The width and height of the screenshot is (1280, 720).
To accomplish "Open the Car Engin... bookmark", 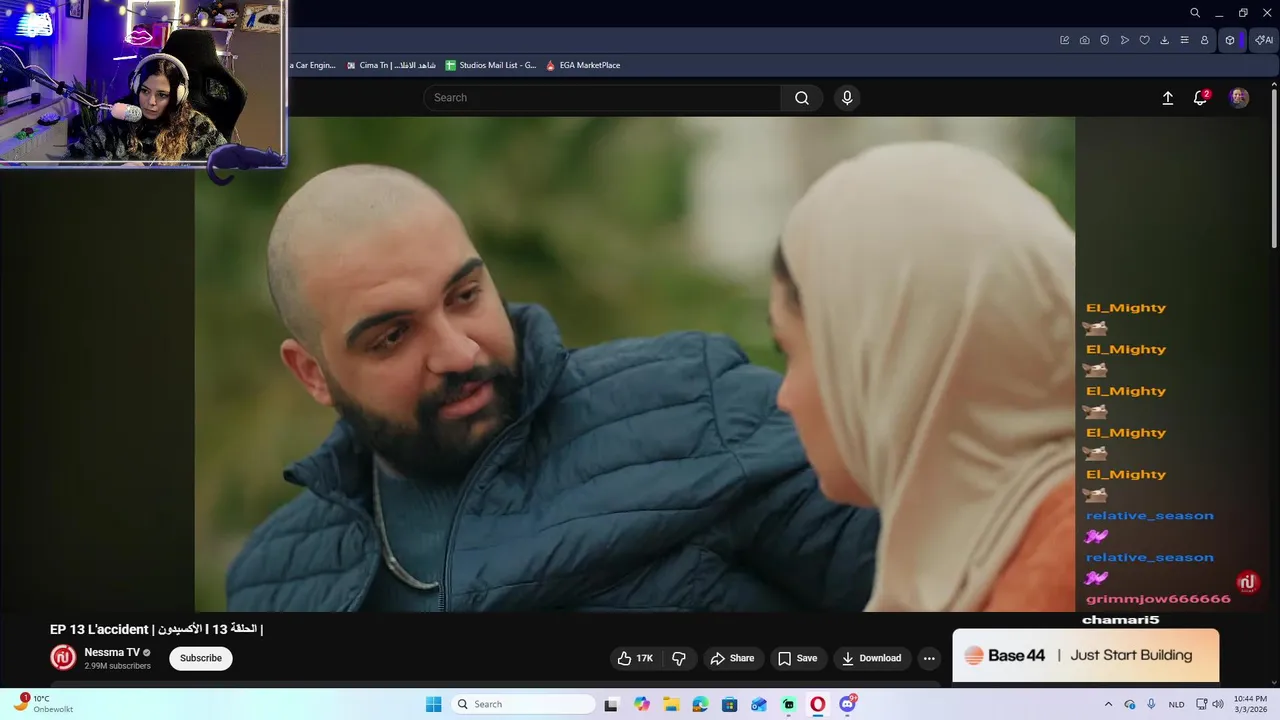I will (x=313, y=65).
